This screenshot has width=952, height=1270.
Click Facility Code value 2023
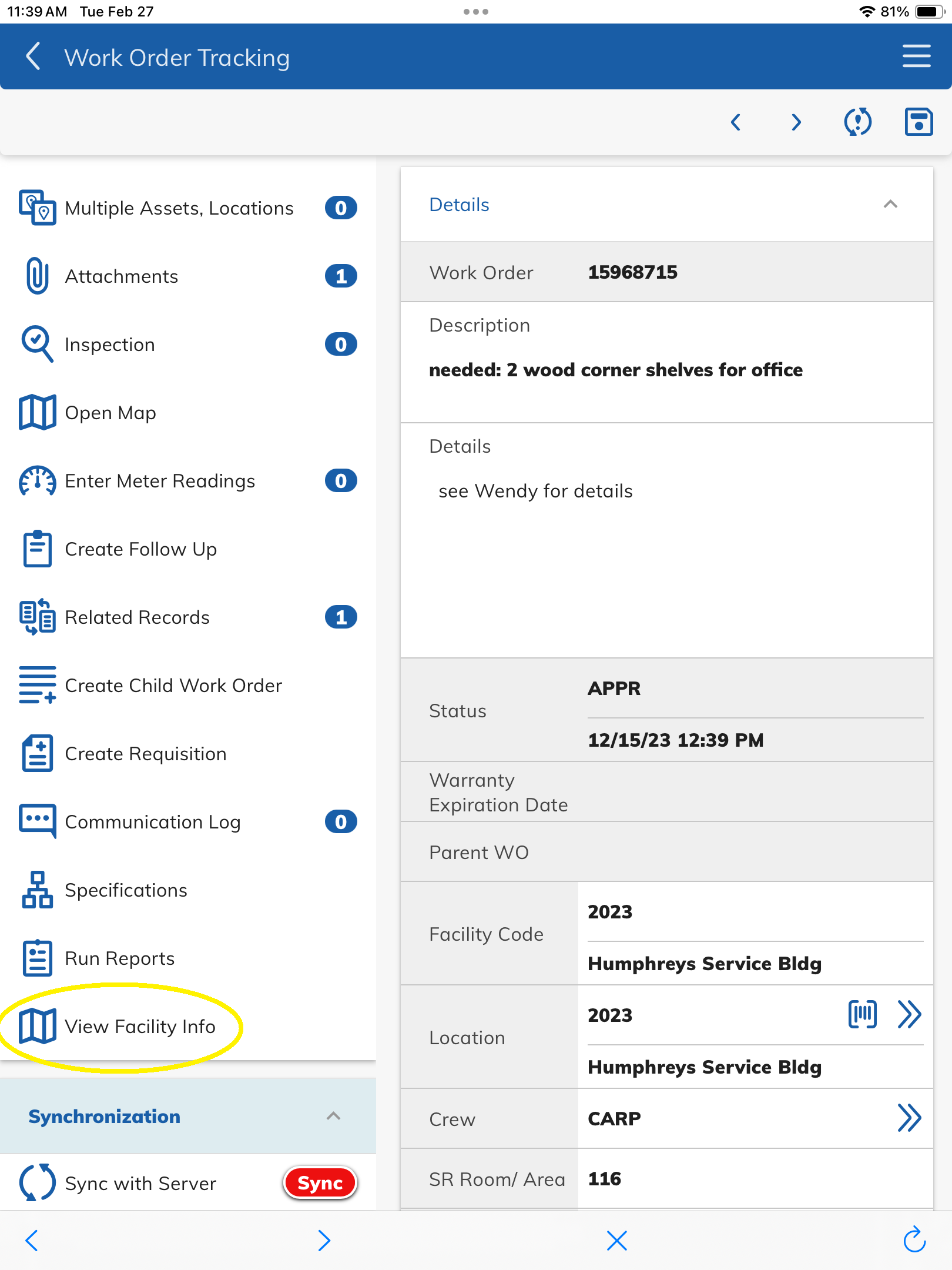[x=610, y=911]
